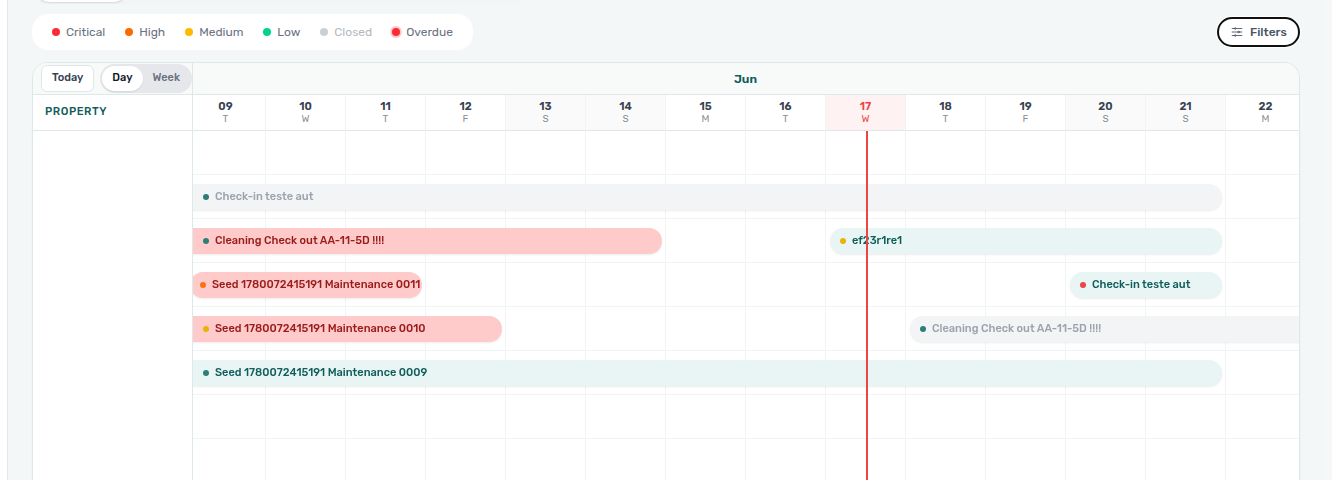The height and width of the screenshot is (480, 1332).
Task: Switch to Day view
Action: pos(122,78)
